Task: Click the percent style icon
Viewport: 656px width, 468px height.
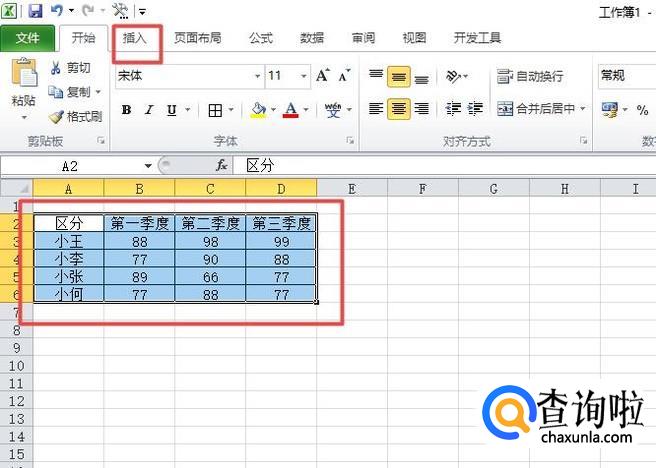Action: pos(642,110)
